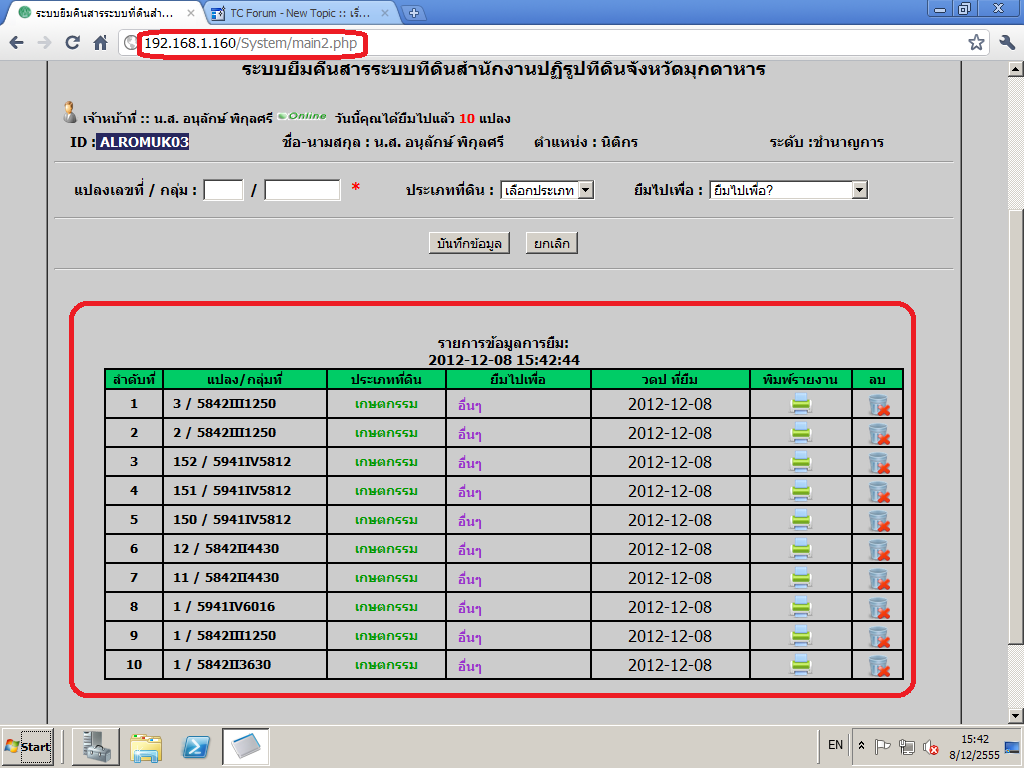Print report for row 11 / 5842II4430
Screen dimensions: 1024x768
pyautogui.click(x=801, y=578)
